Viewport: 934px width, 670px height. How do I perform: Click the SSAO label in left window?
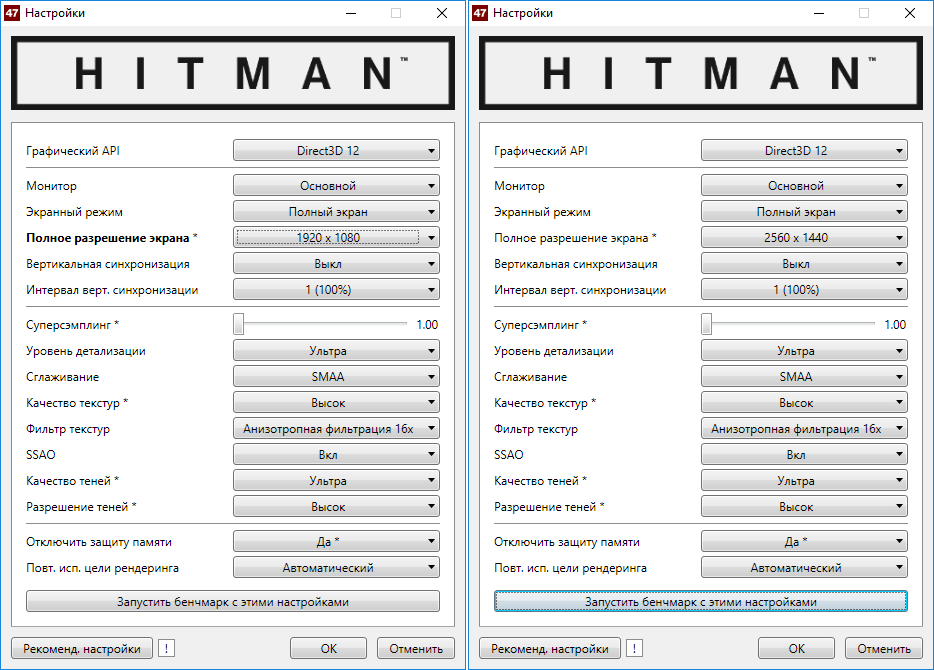pyautogui.click(x=41, y=455)
